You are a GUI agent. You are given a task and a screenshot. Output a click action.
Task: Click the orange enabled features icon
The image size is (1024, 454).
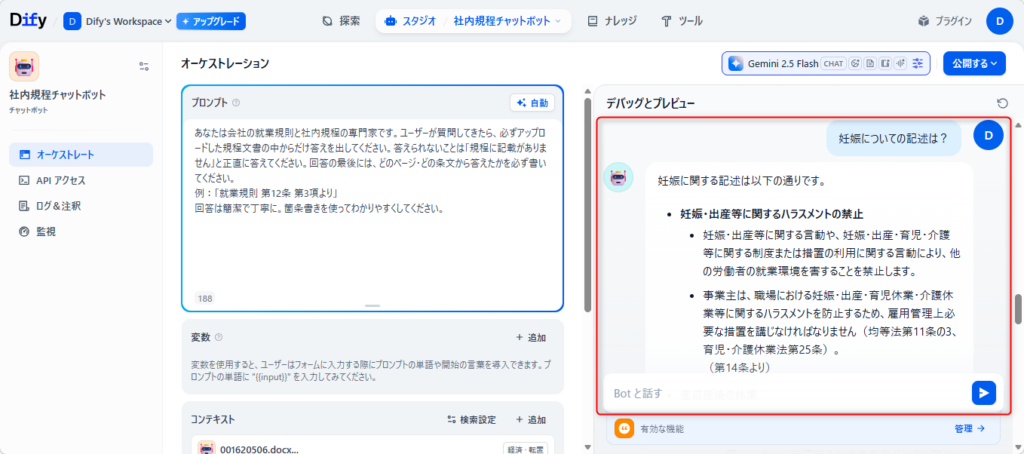point(624,428)
